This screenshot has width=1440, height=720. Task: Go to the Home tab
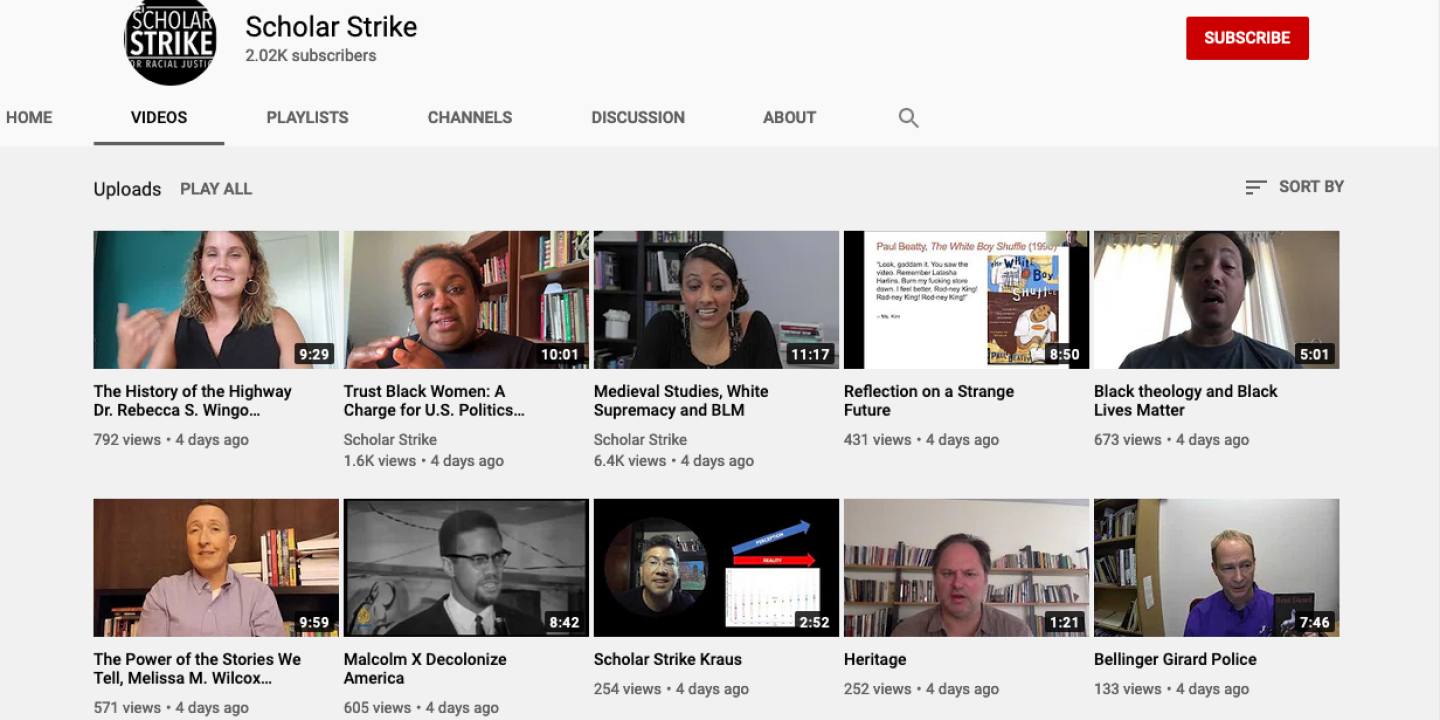coord(29,117)
